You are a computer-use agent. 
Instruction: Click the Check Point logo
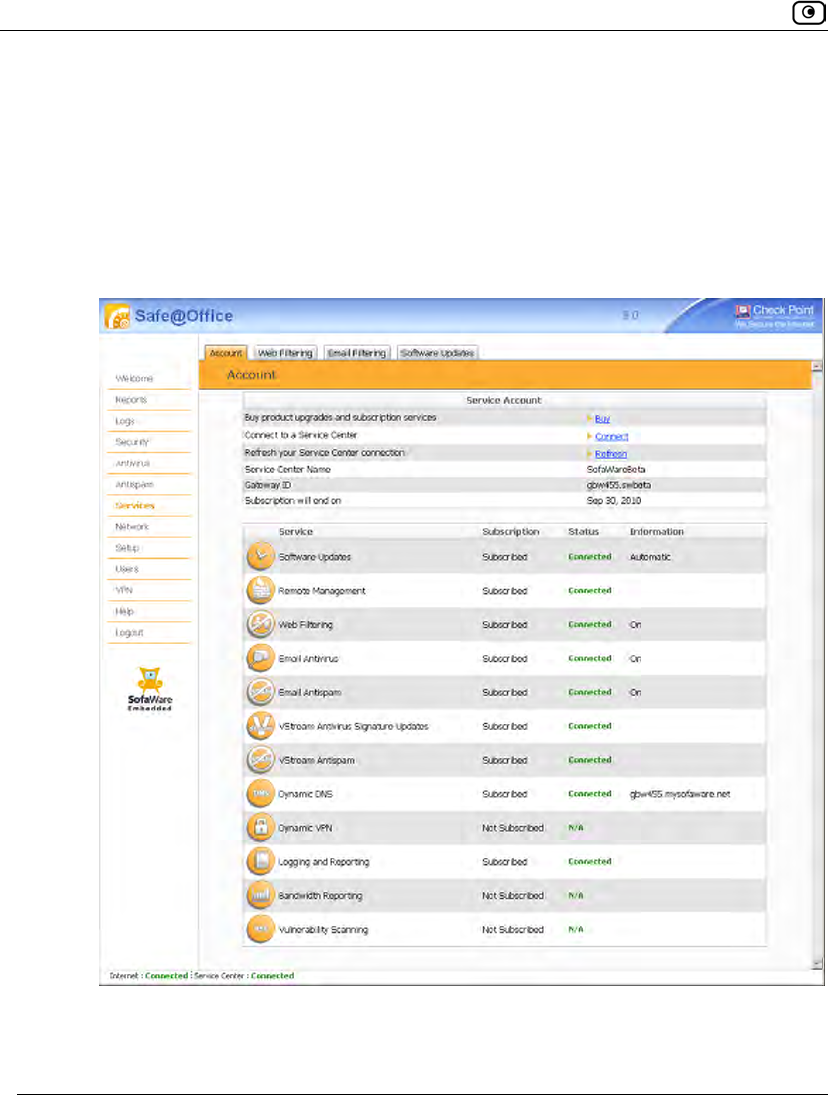[x=774, y=316]
